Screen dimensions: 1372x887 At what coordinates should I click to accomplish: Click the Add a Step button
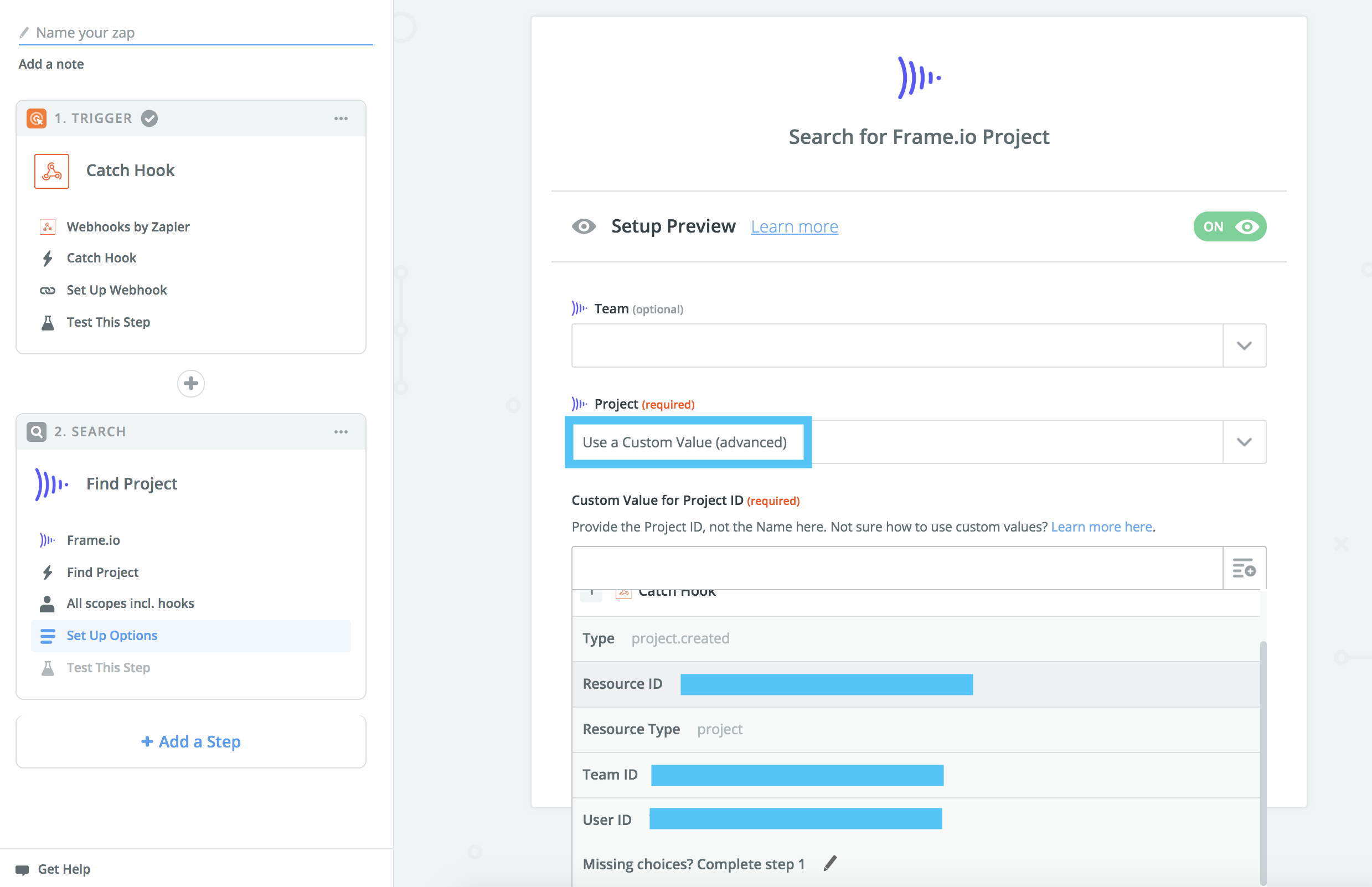pos(190,741)
